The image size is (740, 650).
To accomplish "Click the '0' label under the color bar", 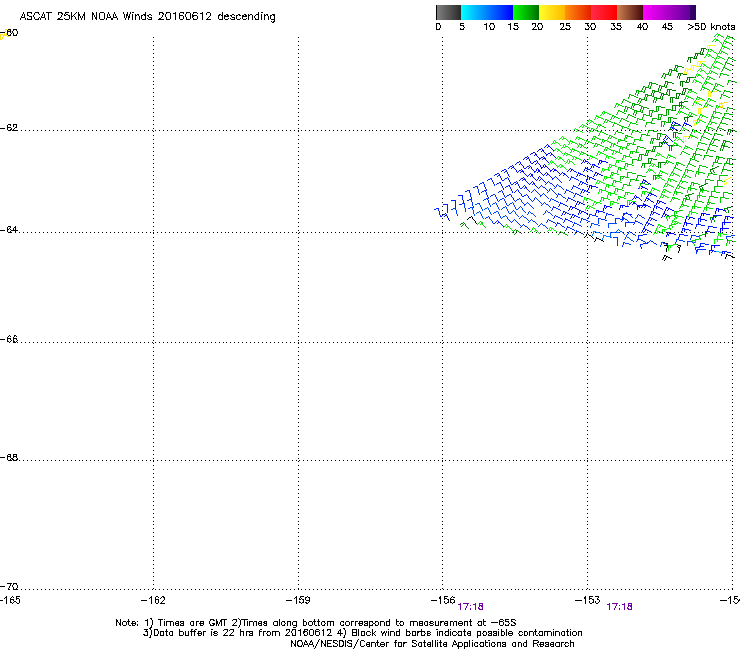I will point(438,27).
